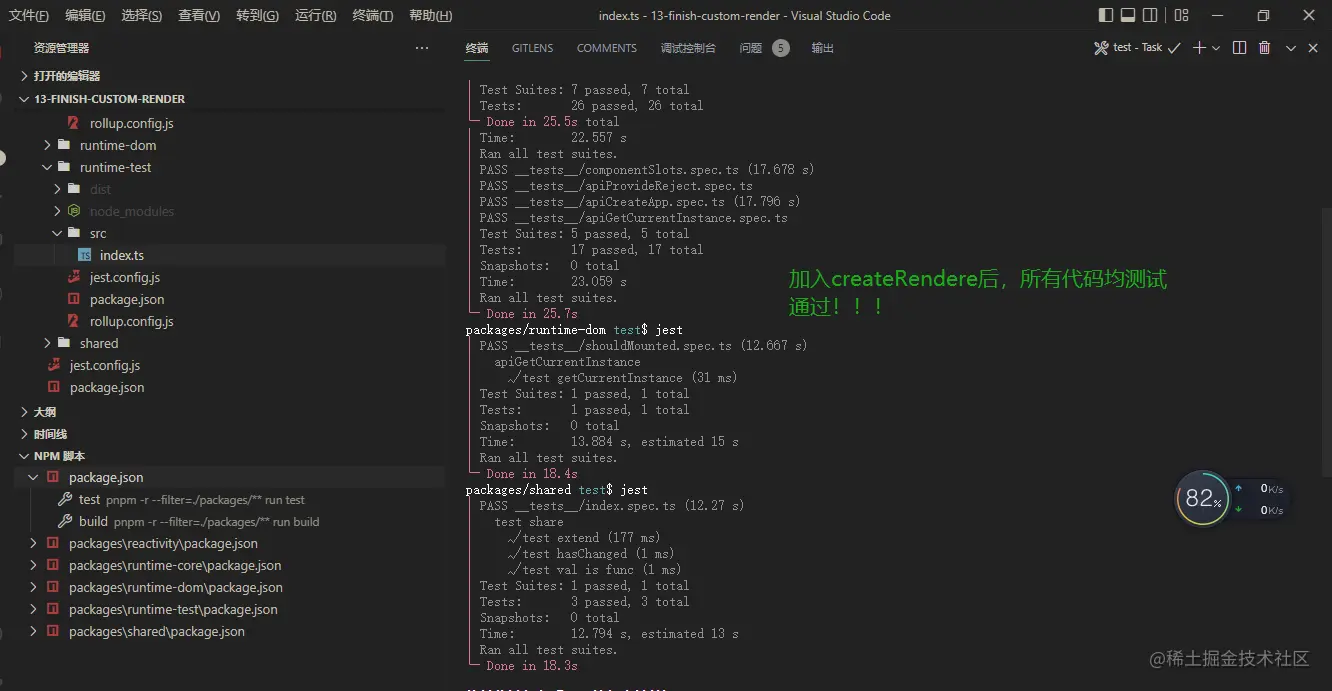
Task: Click wrench icon beside test script
Action: [x=65, y=499]
